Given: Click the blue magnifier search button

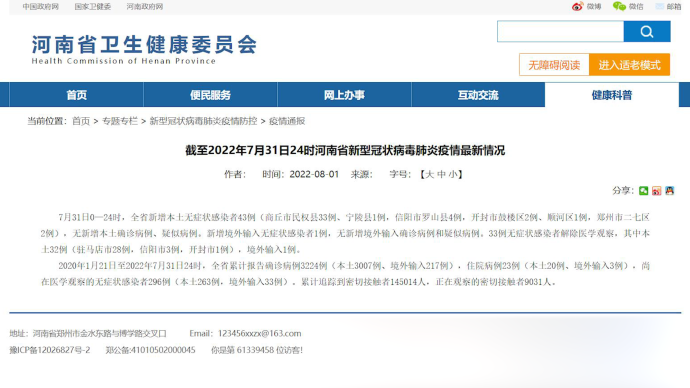Looking at the screenshot, I should [x=647, y=31].
